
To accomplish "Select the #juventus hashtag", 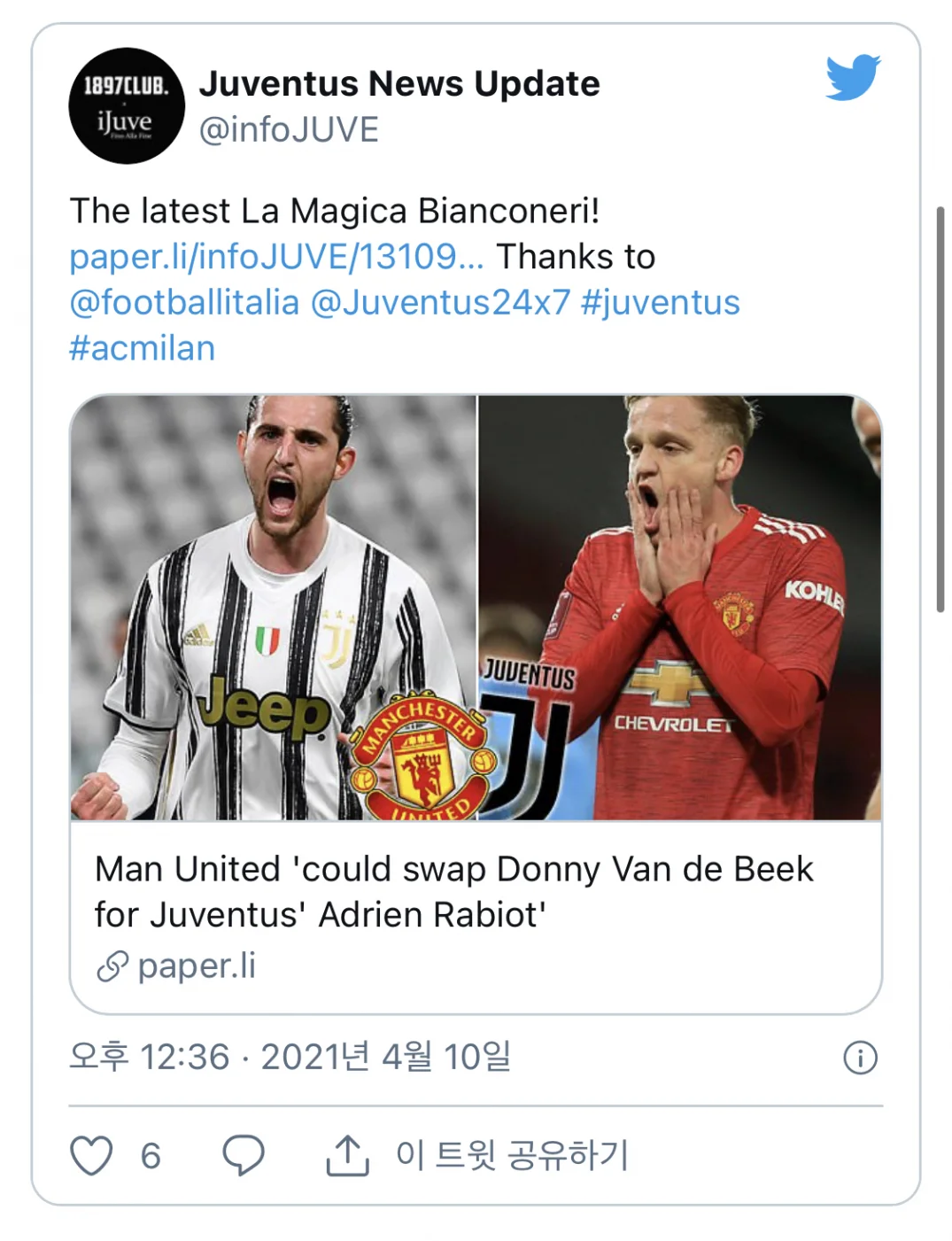I will [x=660, y=303].
